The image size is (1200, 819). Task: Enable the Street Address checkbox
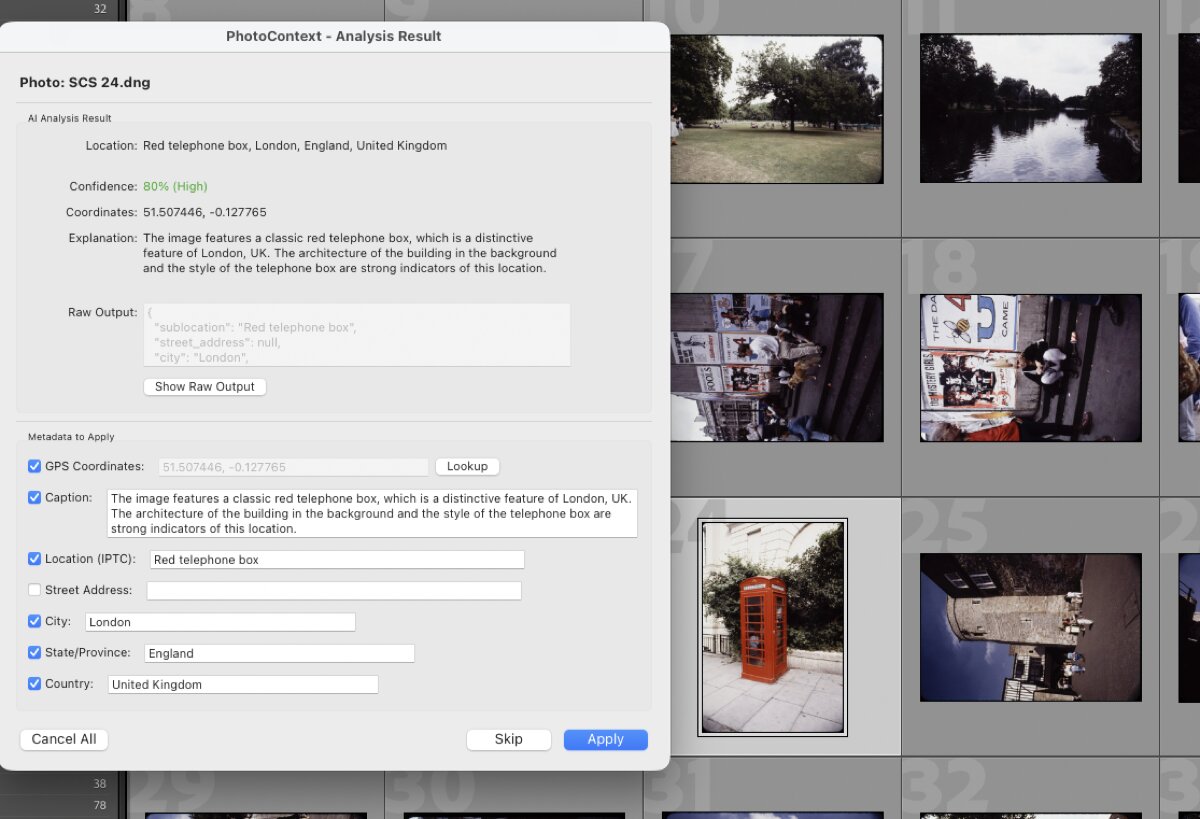[x=34, y=590]
